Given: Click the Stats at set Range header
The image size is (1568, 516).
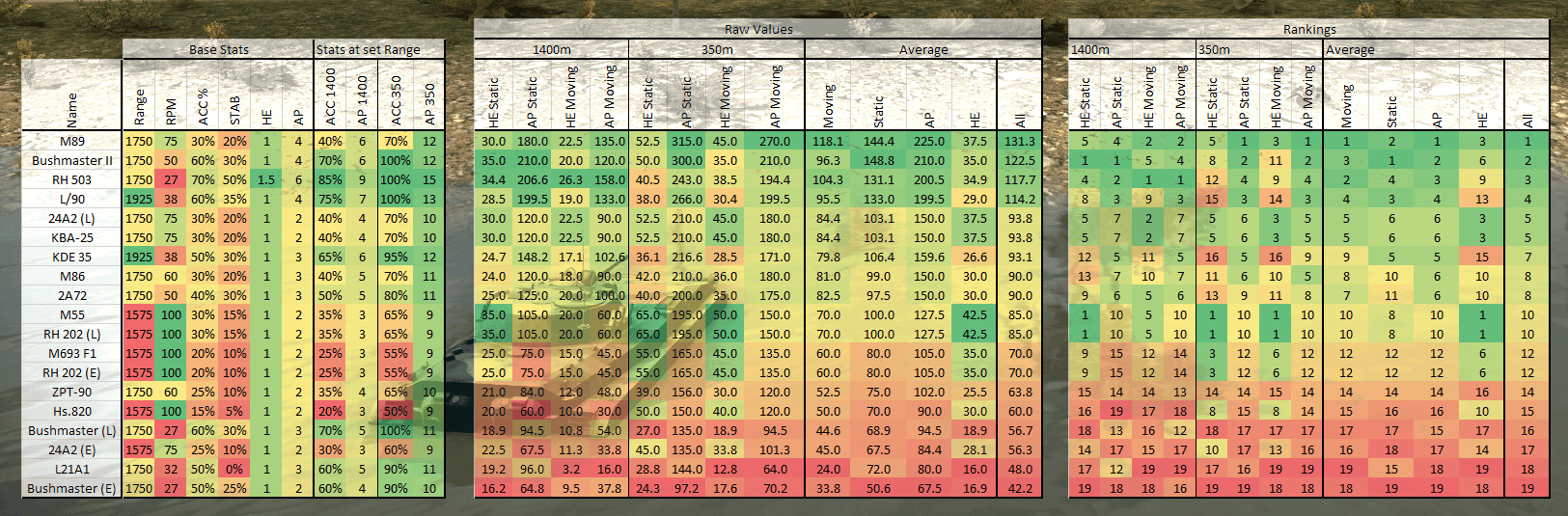Looking at the screenshot, I should (x=379, y=49).
